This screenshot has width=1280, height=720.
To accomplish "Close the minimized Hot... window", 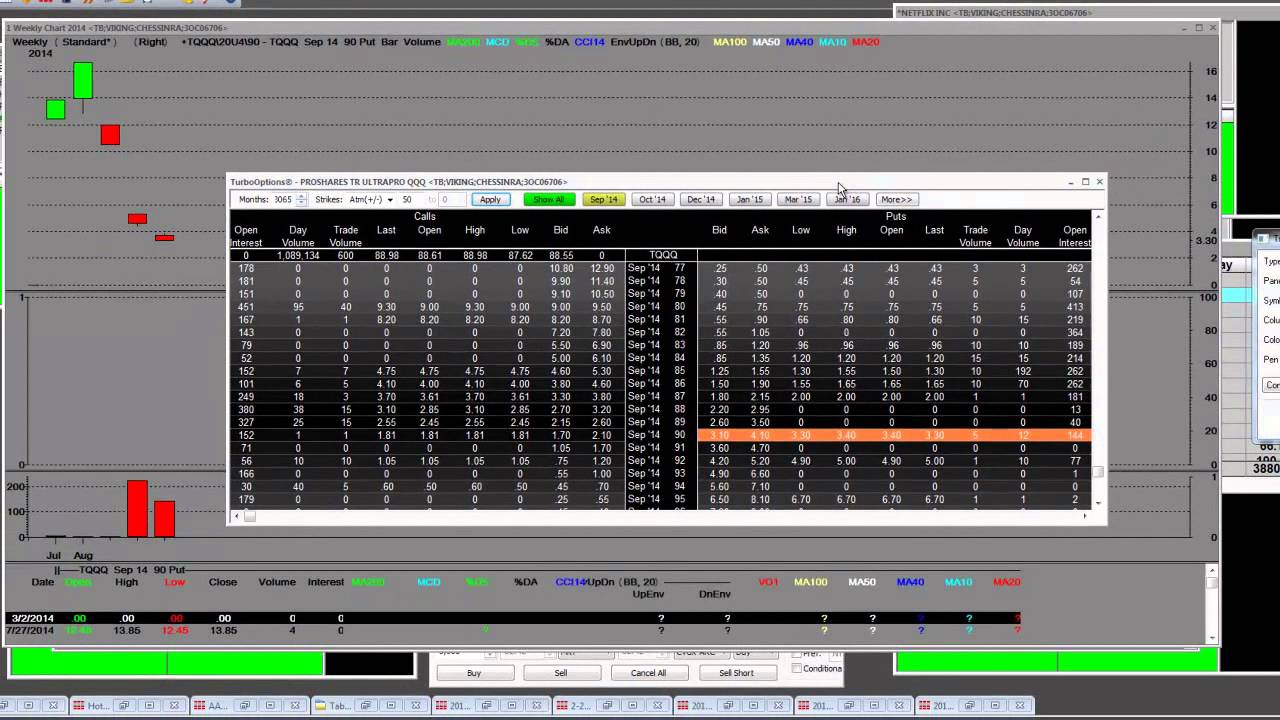I will (174, 705).
